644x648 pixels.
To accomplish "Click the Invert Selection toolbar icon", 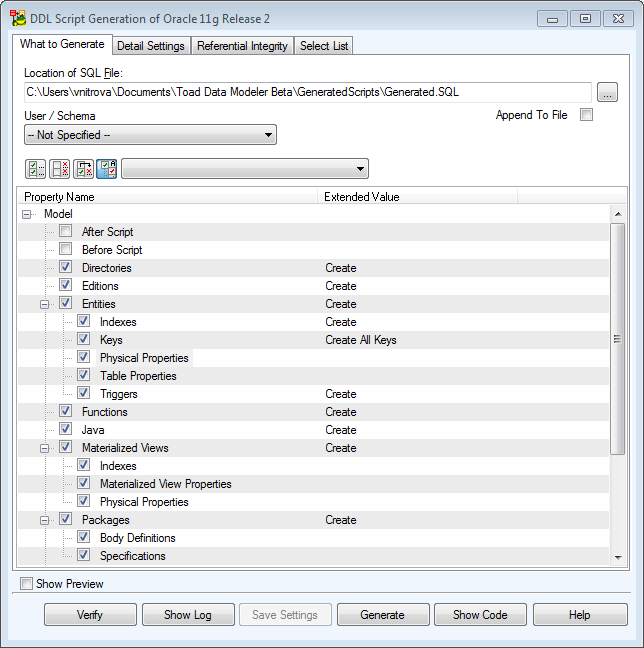I will click(83, 169).
